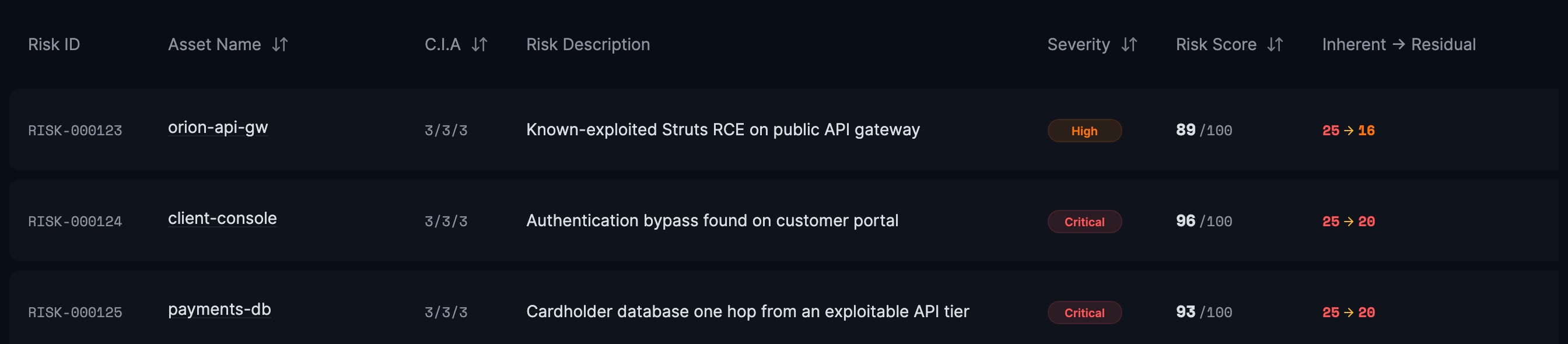1568x344 pixels.
Task: Sort by Asset Name using its sort icon
Action: 280,44
